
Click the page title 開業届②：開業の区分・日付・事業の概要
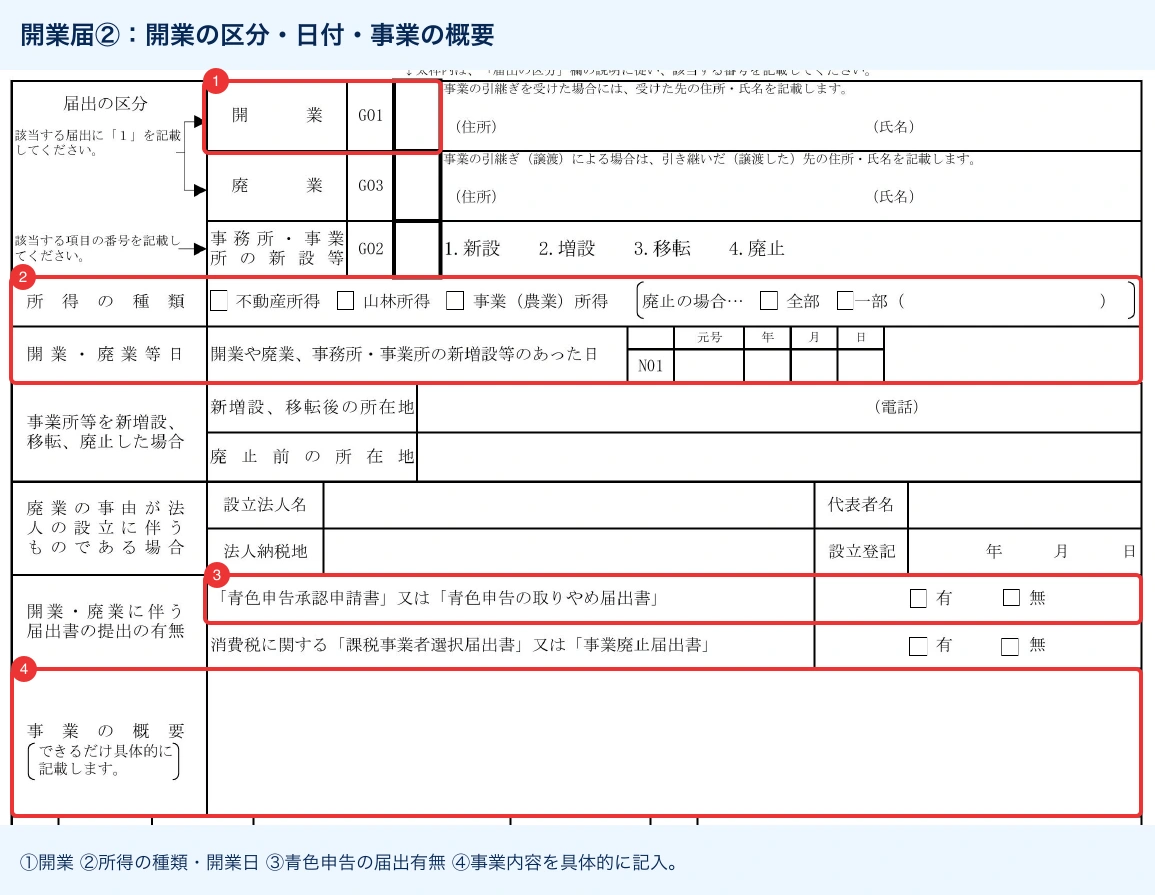(x=257, y=35)
